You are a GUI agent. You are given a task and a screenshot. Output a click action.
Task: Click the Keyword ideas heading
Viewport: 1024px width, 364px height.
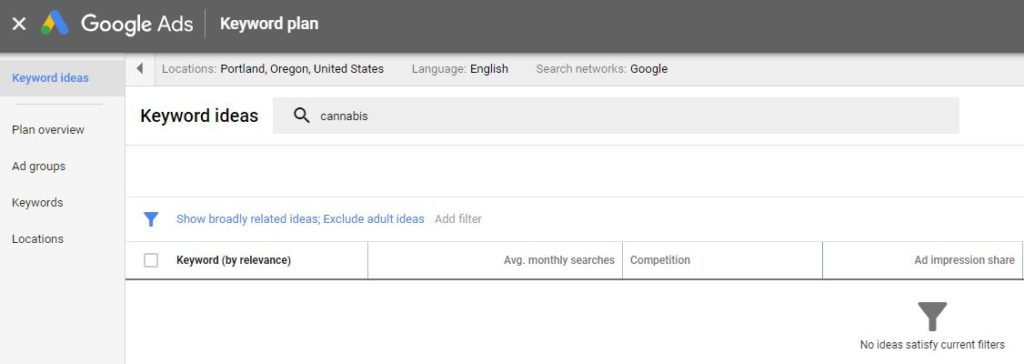[199, 116]
